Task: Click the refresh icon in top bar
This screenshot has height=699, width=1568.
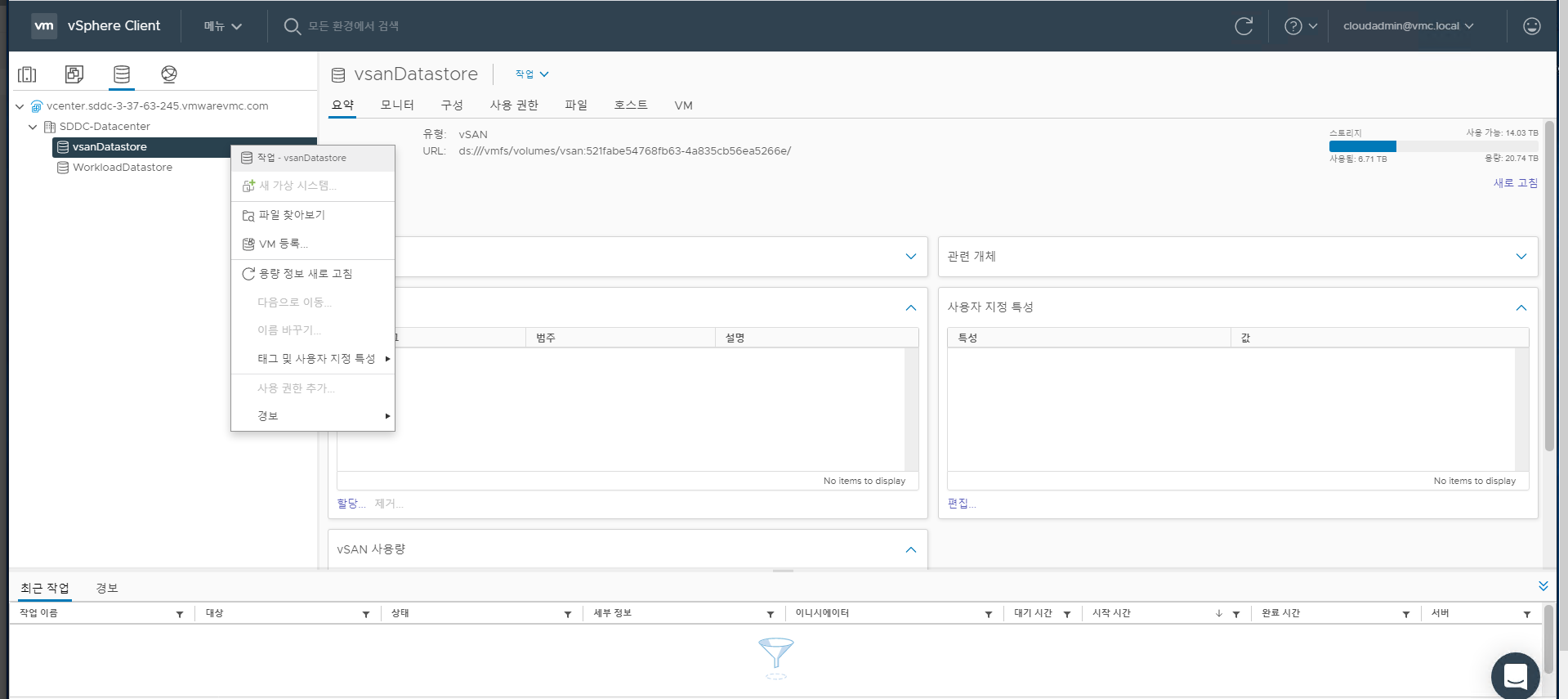Action: [1244, 26]
